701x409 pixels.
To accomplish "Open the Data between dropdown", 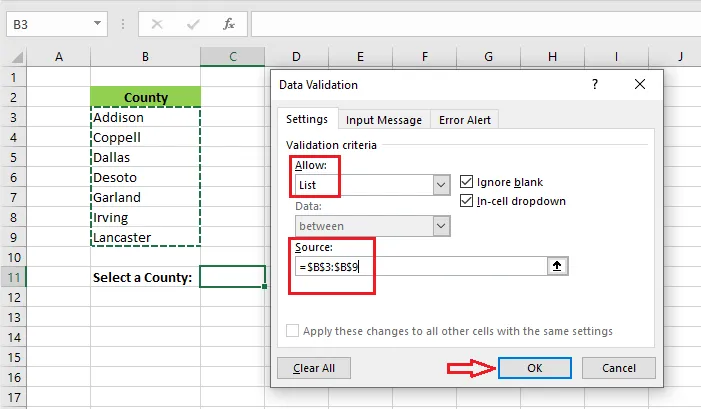I will click(x=441, y=226).
